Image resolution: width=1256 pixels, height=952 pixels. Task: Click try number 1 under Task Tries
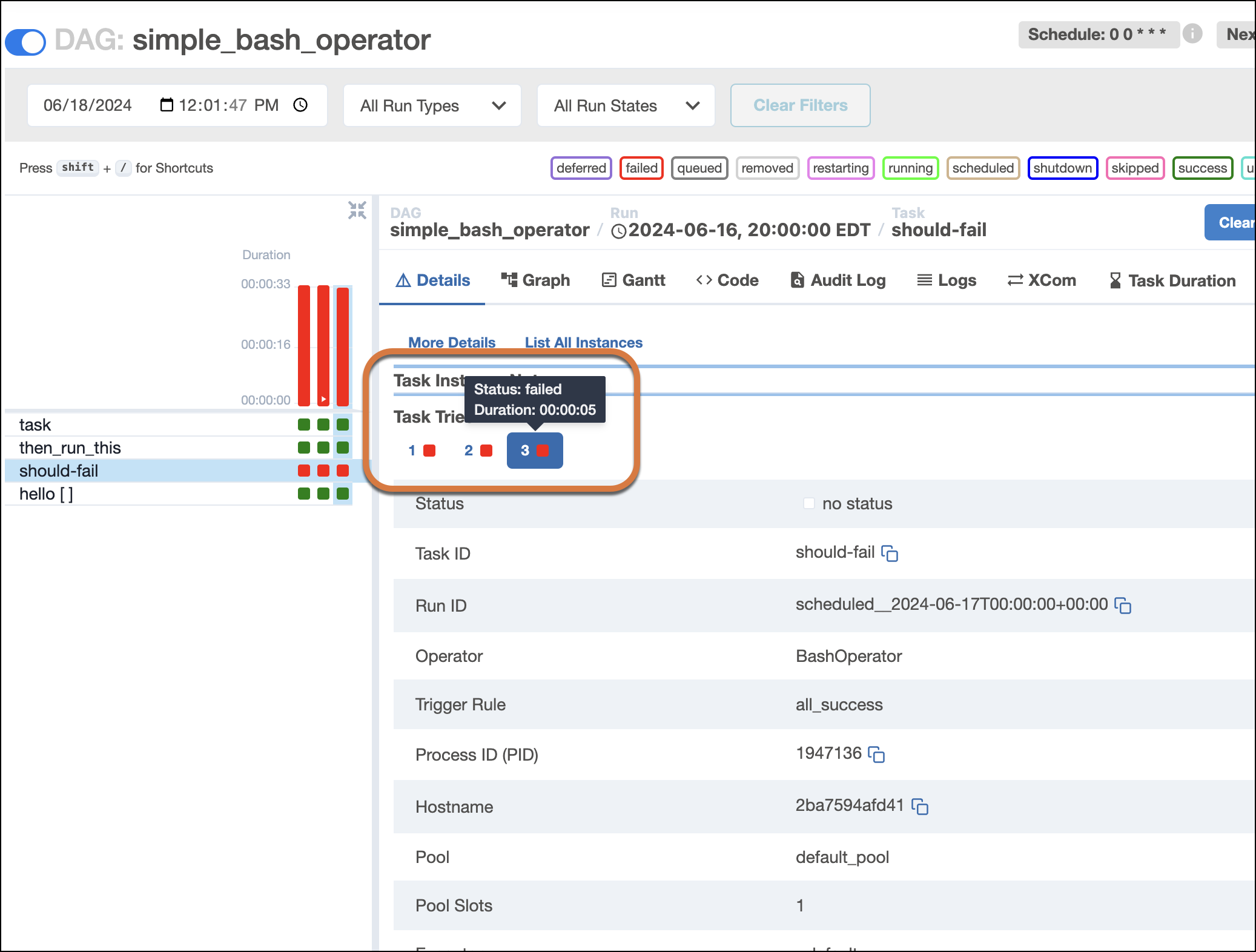[x=422, y=451]
